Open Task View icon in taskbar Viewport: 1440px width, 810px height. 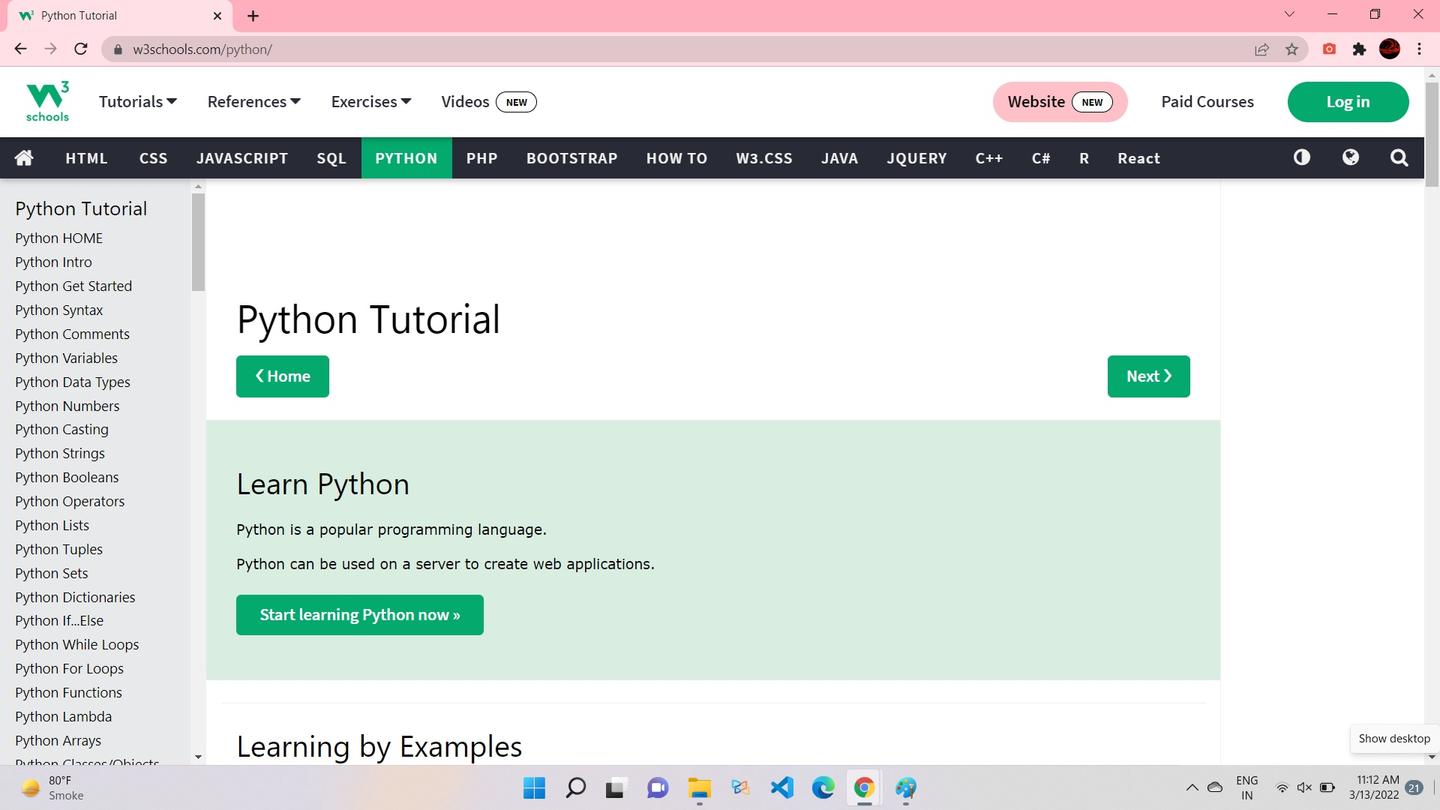[x=616, y=788]
